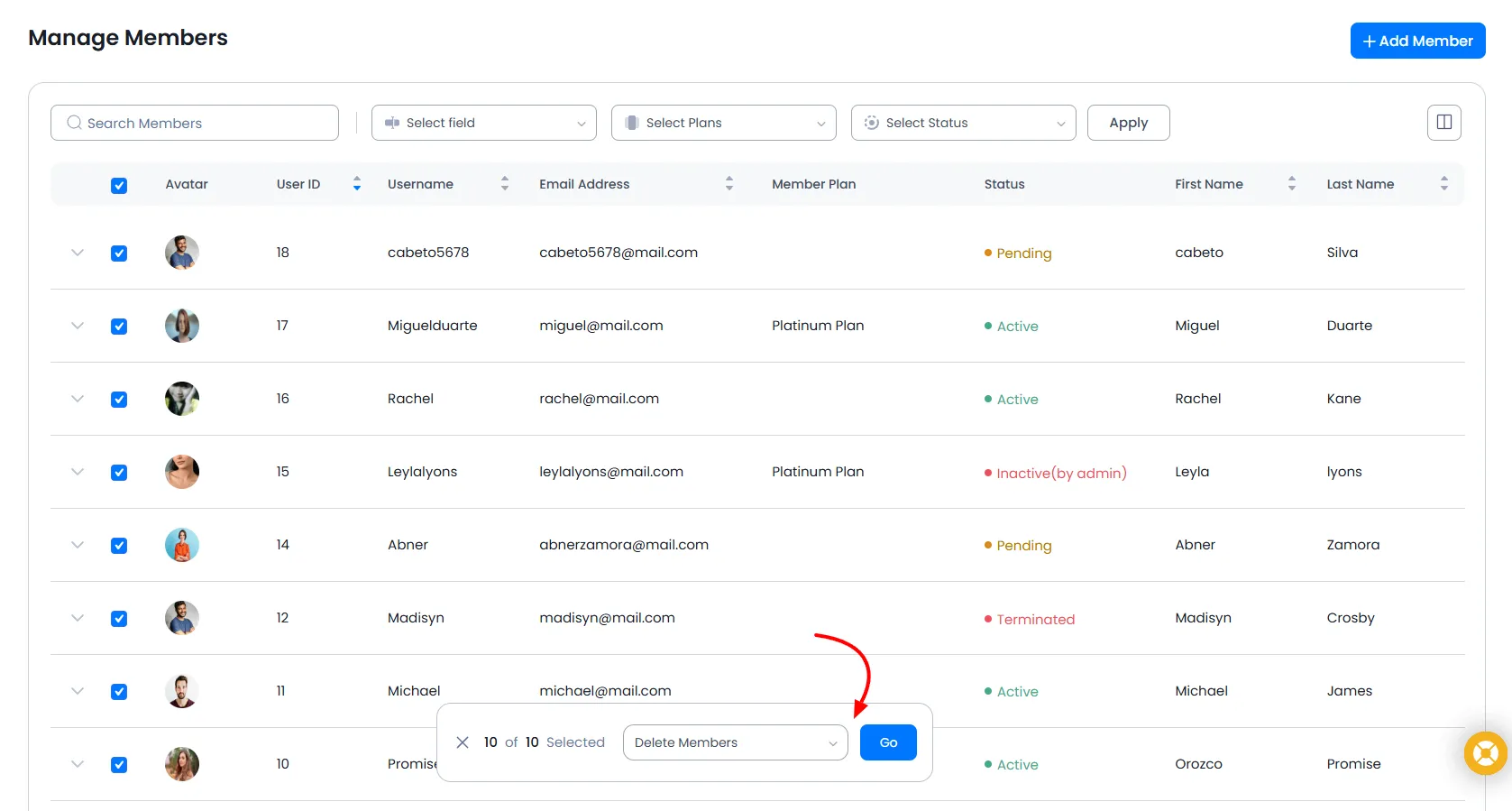The width and height of the screenshot is (1512, 811).
Task: Open the Select Status dropdown
Action: pyautogui.click(x=963, y=123)
